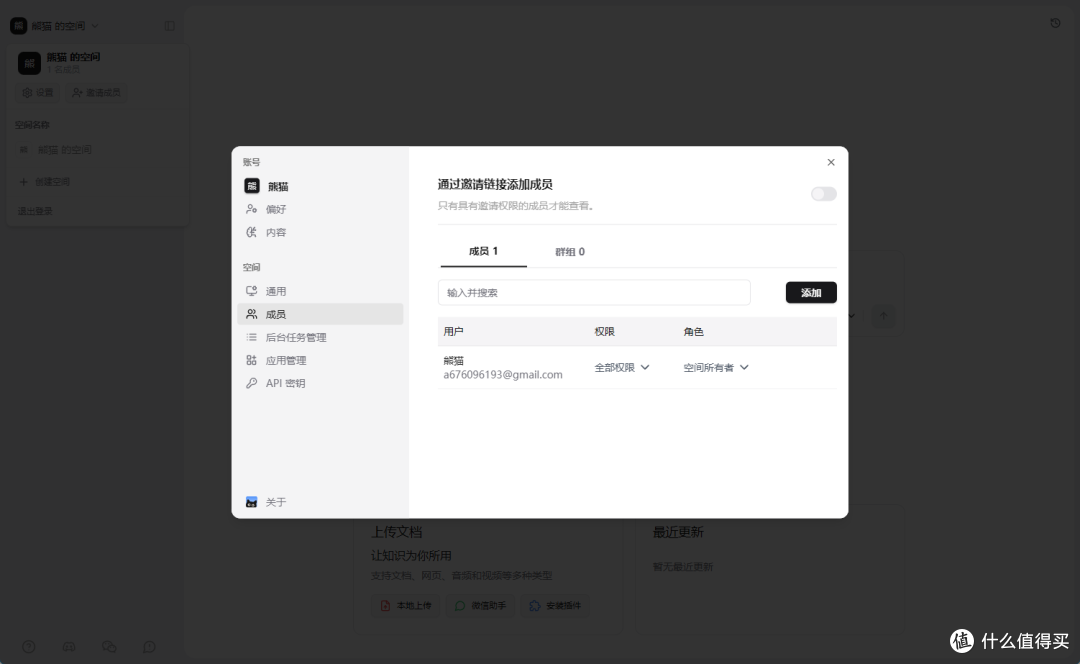Click the key icon beside API 密钥
The height and width of the screenshot is (664, 1080).
coord(251,383)
